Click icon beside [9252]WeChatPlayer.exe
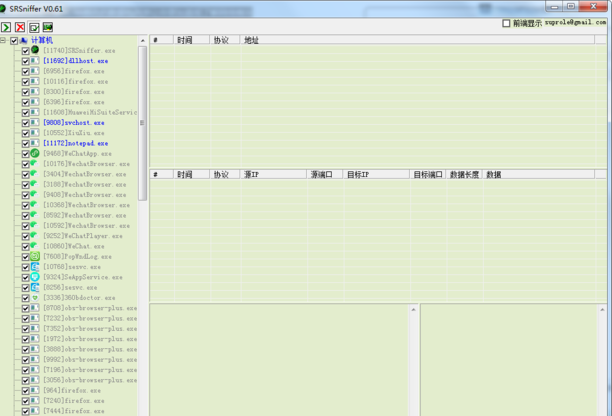612x416 pixels. coord(35,236)
